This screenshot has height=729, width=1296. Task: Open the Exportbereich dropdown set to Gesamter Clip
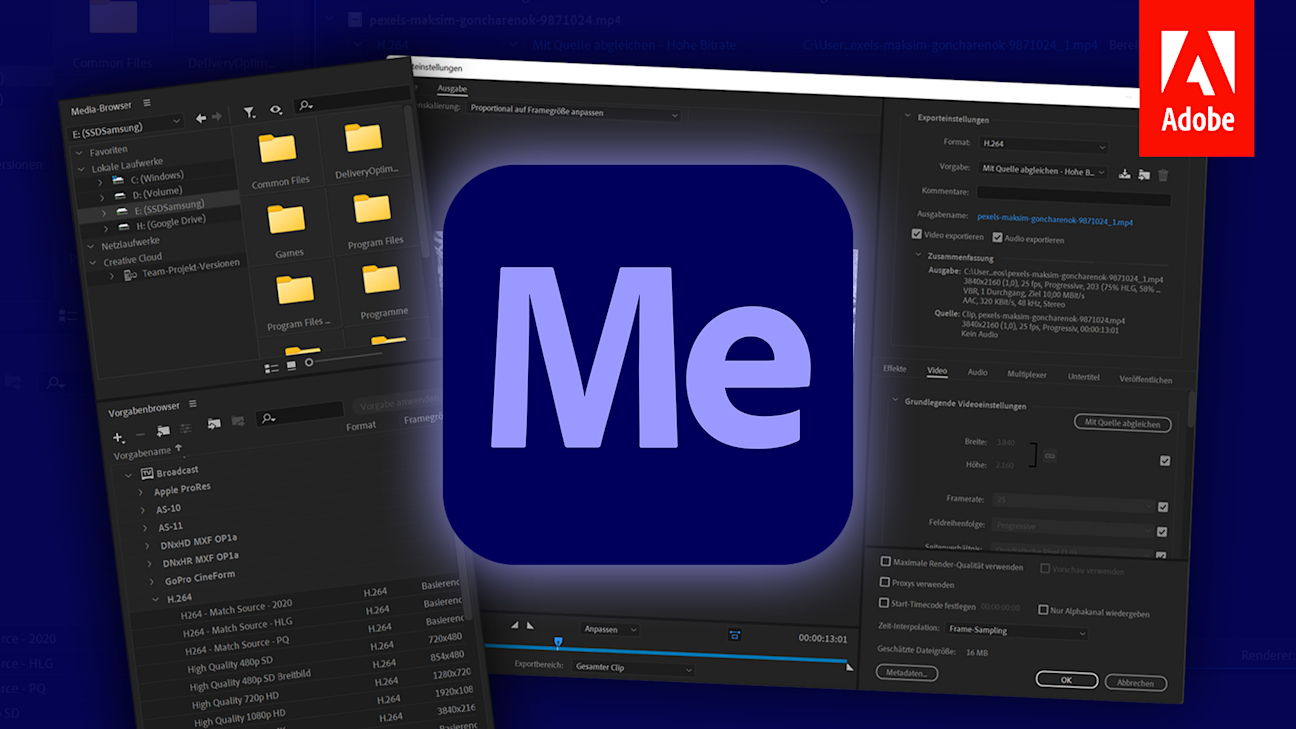tap(632, 668)
